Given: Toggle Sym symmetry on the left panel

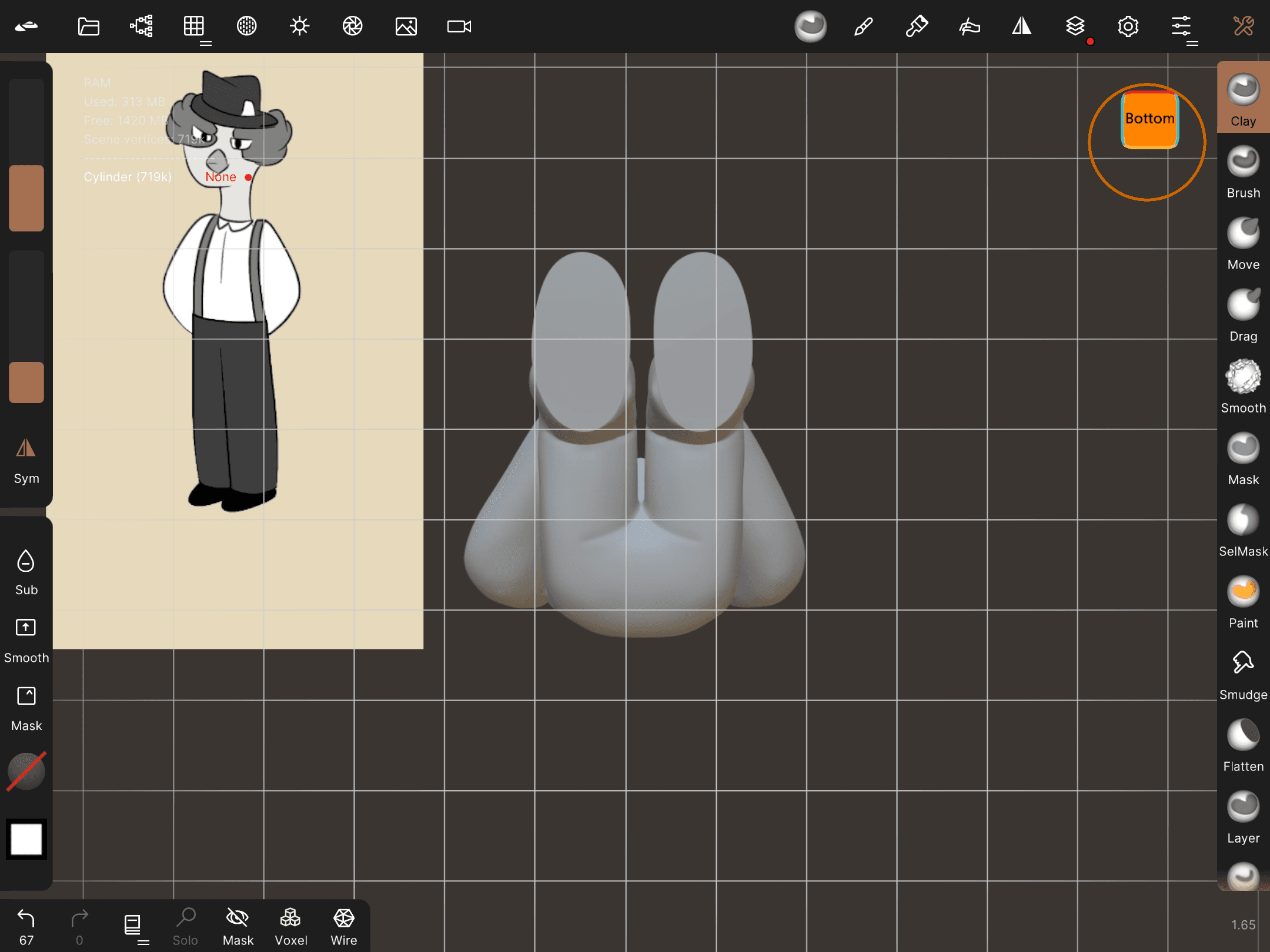Looking at the screenshot, I should tap(26, 460).
